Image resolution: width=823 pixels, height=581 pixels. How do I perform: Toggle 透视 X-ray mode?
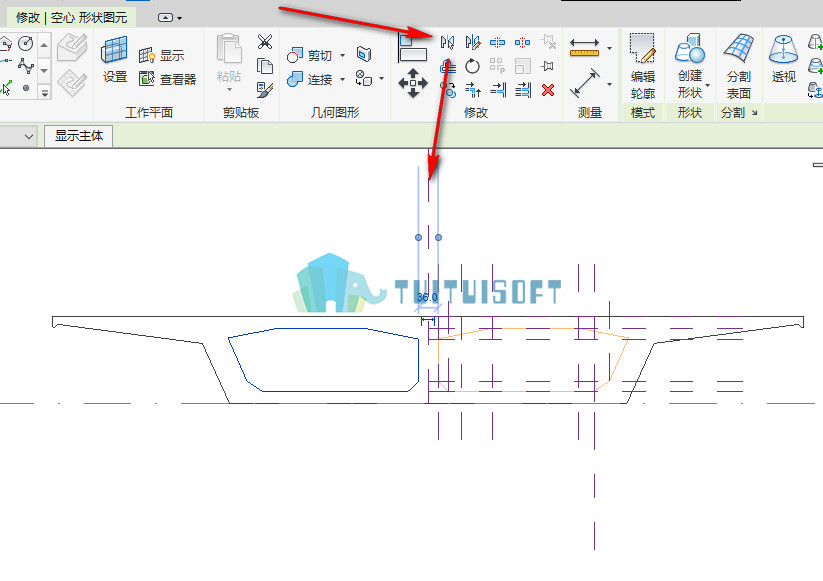784,59
